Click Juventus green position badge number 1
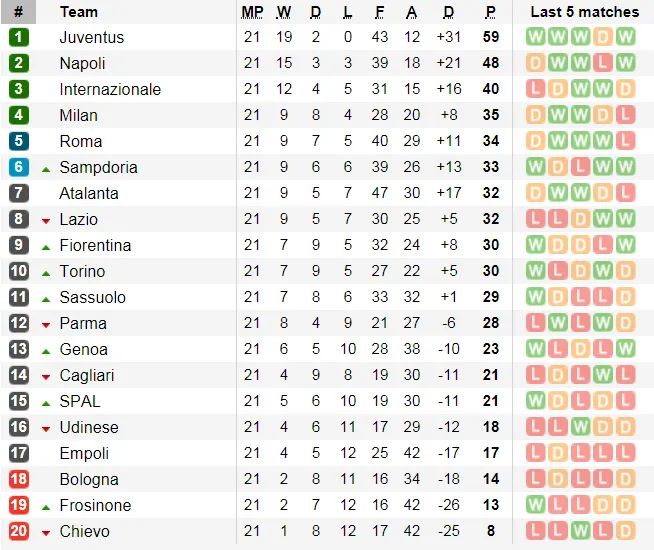 pyautogui.click(x=18, y=37)
